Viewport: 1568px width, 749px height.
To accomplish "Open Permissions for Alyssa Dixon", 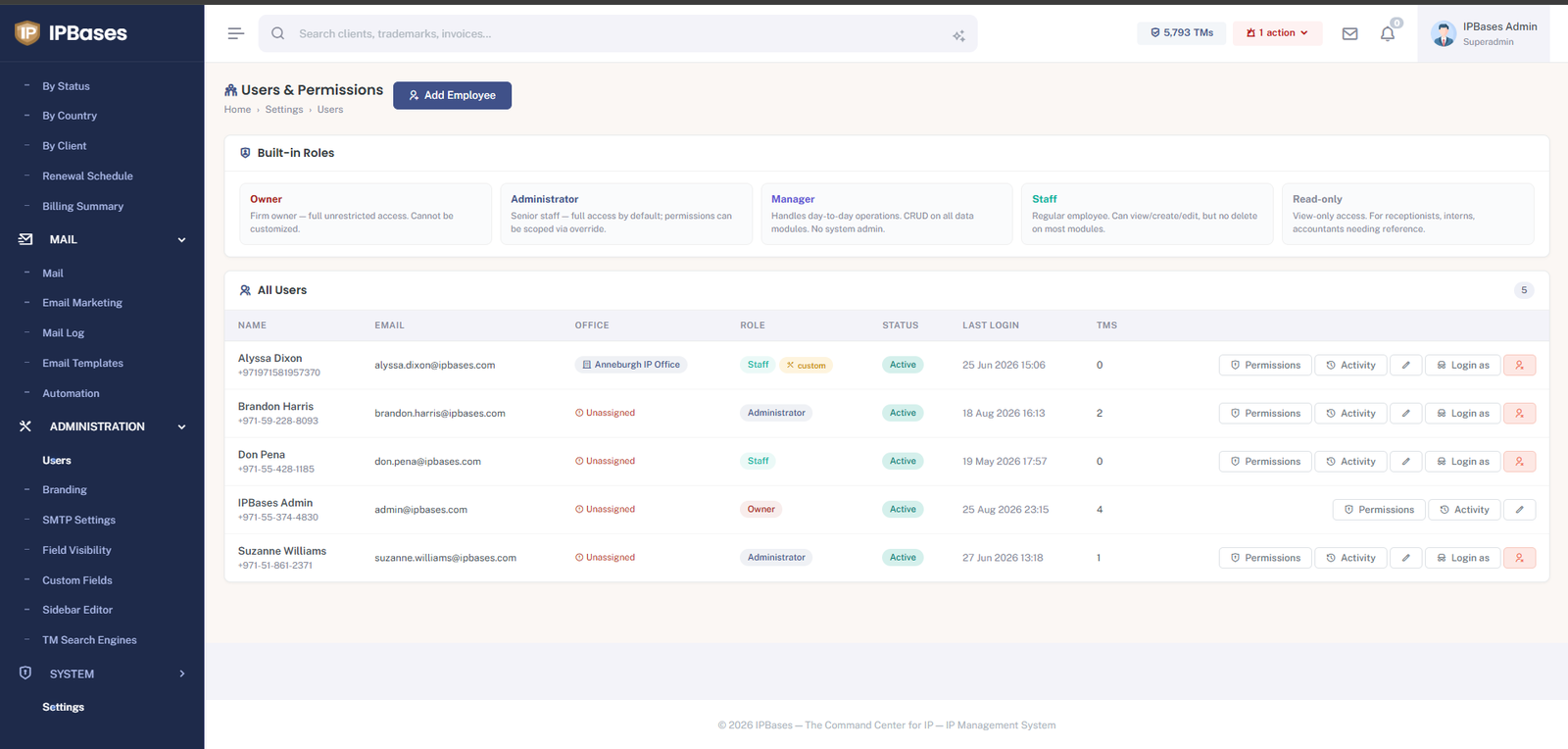I will pyautogui.click(x=1265, y=365).
